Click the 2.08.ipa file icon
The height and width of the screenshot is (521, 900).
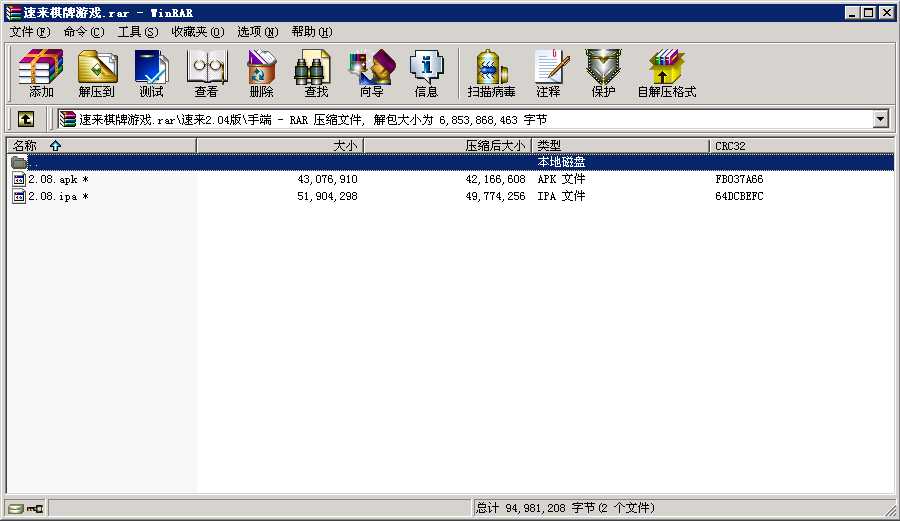[19, 196]
